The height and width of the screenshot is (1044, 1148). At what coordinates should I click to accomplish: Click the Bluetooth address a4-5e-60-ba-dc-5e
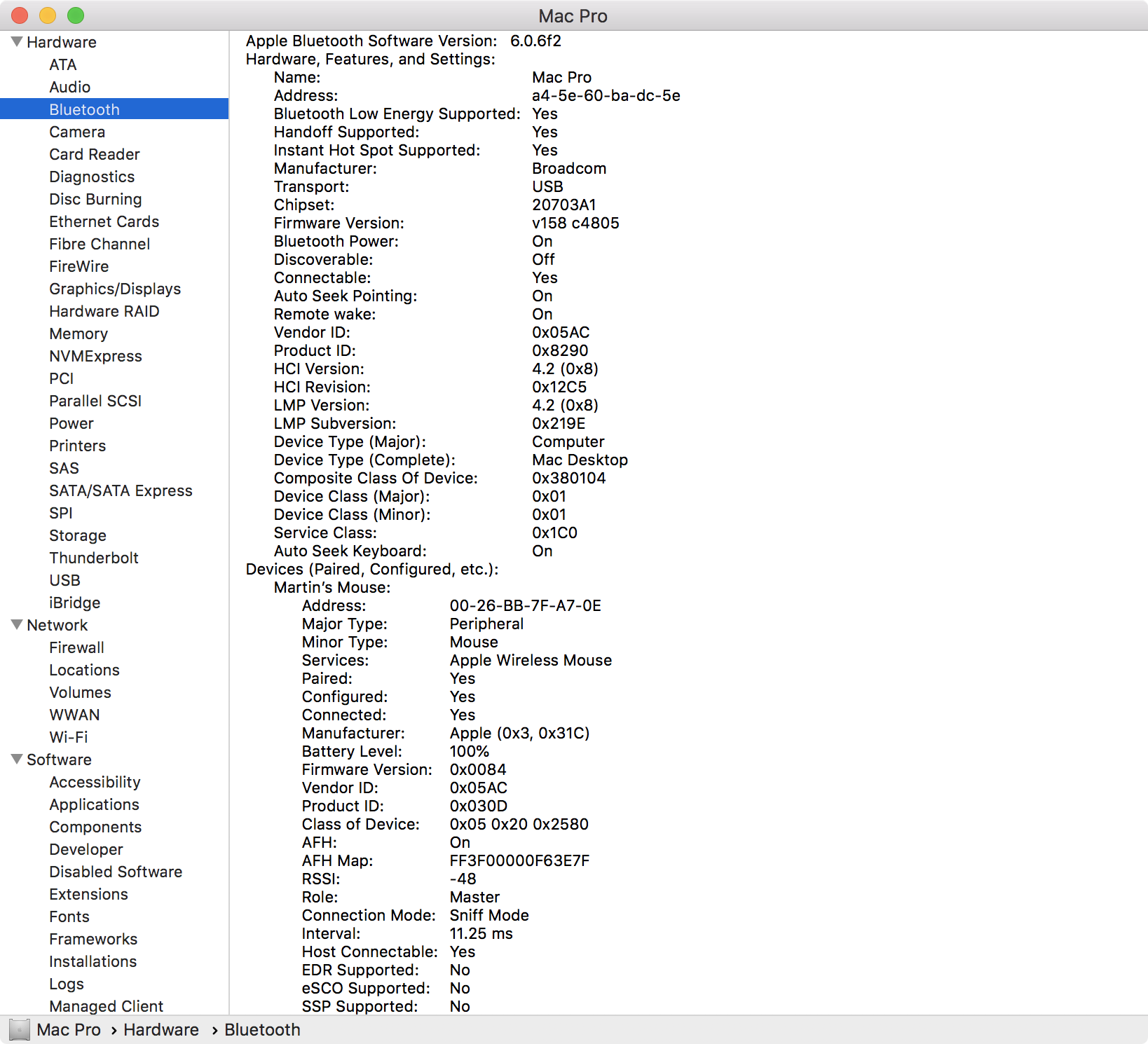606,95
